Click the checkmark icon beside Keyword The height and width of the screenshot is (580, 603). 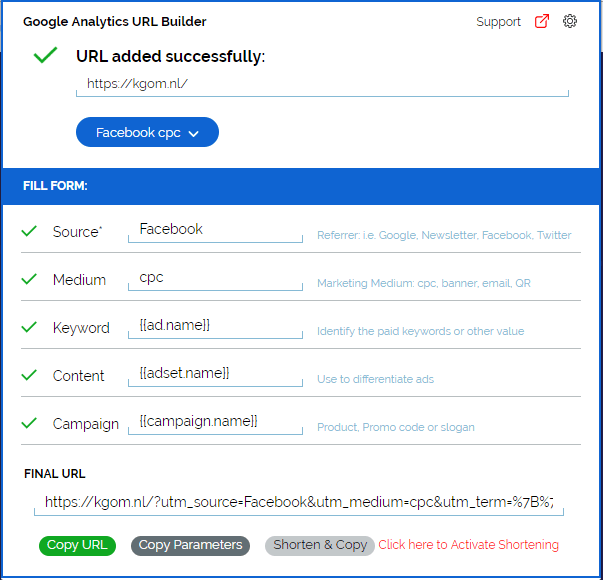(x=29, y=327)
